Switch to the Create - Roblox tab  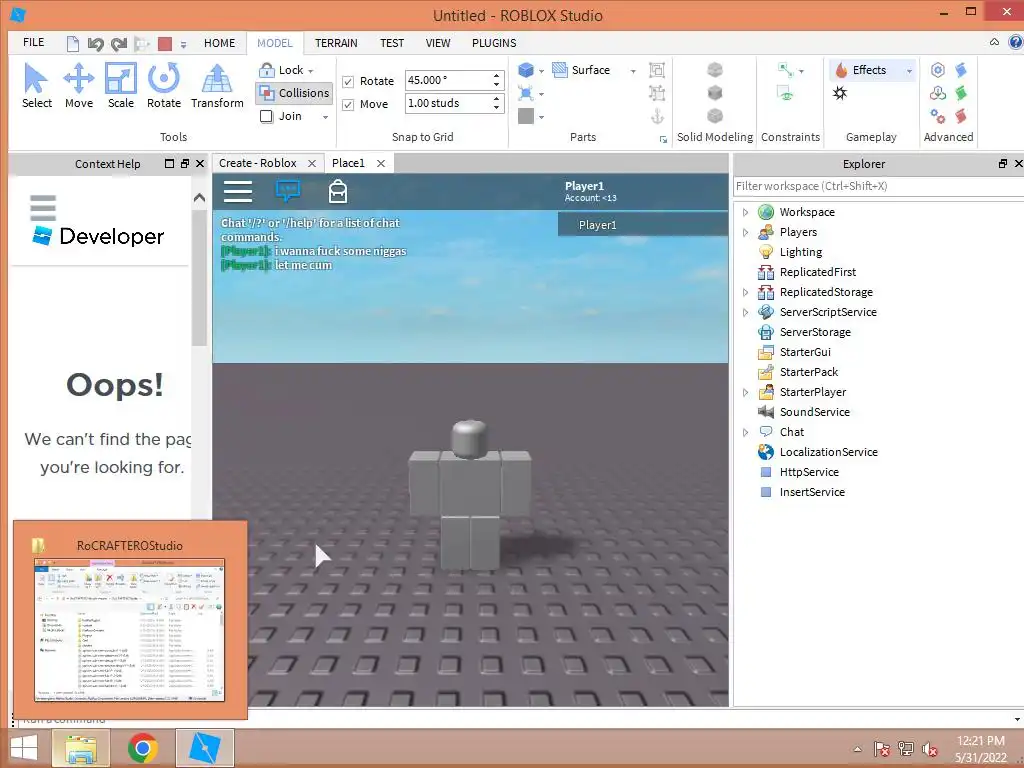tap(258, 163)
